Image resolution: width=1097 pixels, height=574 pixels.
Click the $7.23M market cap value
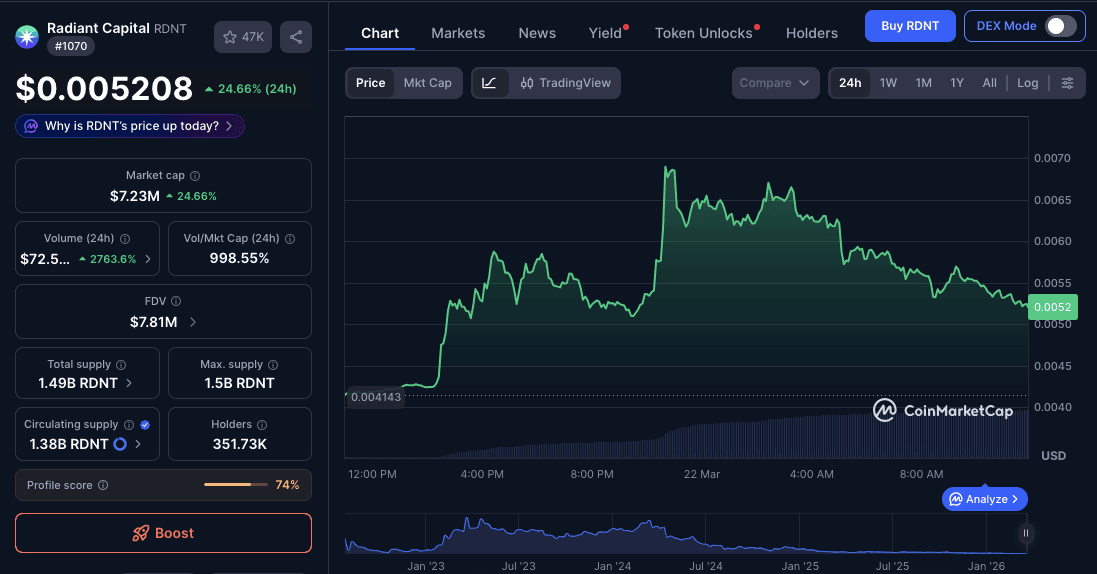pyautogui.click(x=135, y=196)
